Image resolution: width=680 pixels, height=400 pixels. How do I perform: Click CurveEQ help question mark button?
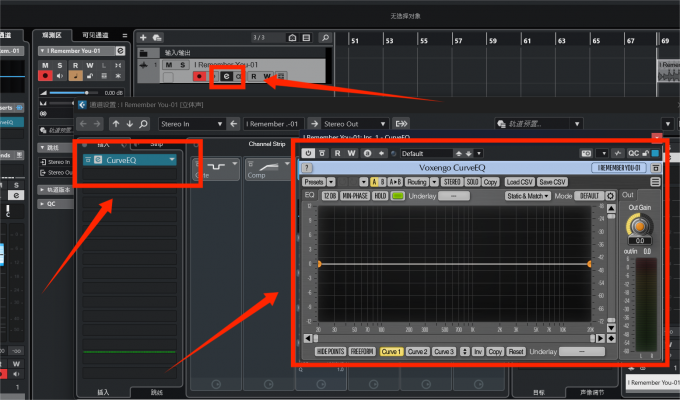307,168
